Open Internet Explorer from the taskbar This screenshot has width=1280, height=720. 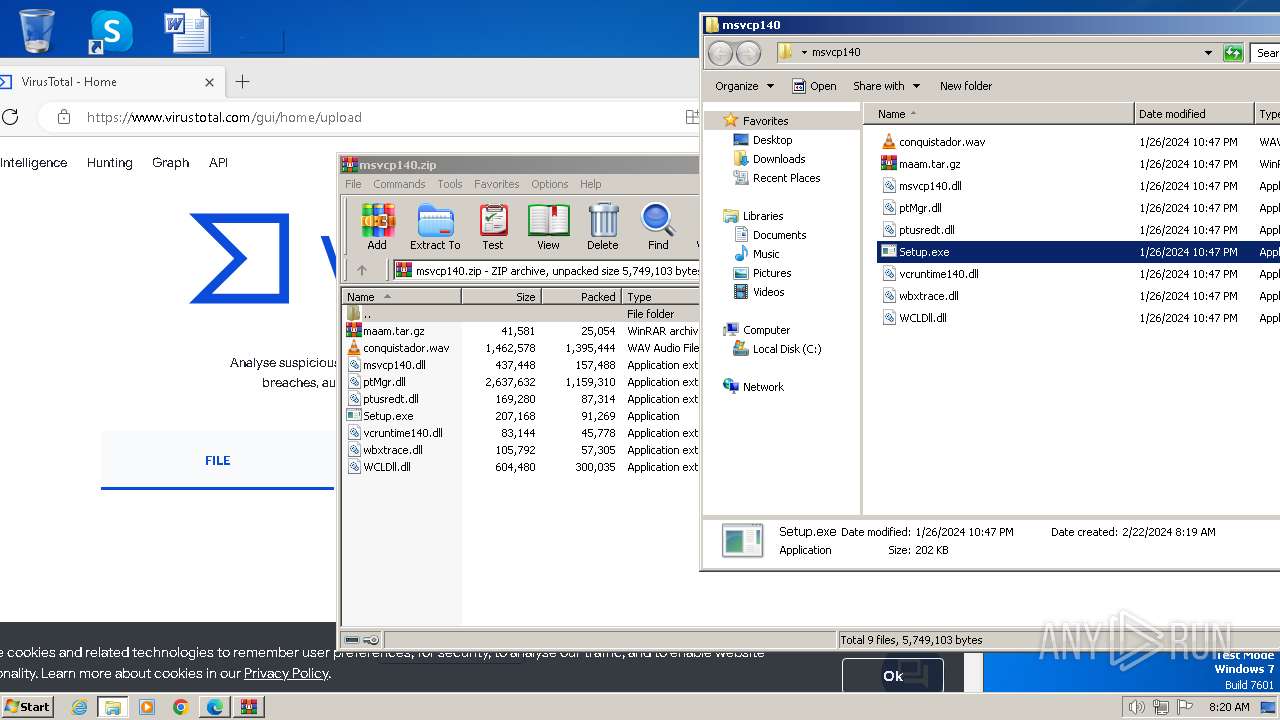[x=80, y=707]
